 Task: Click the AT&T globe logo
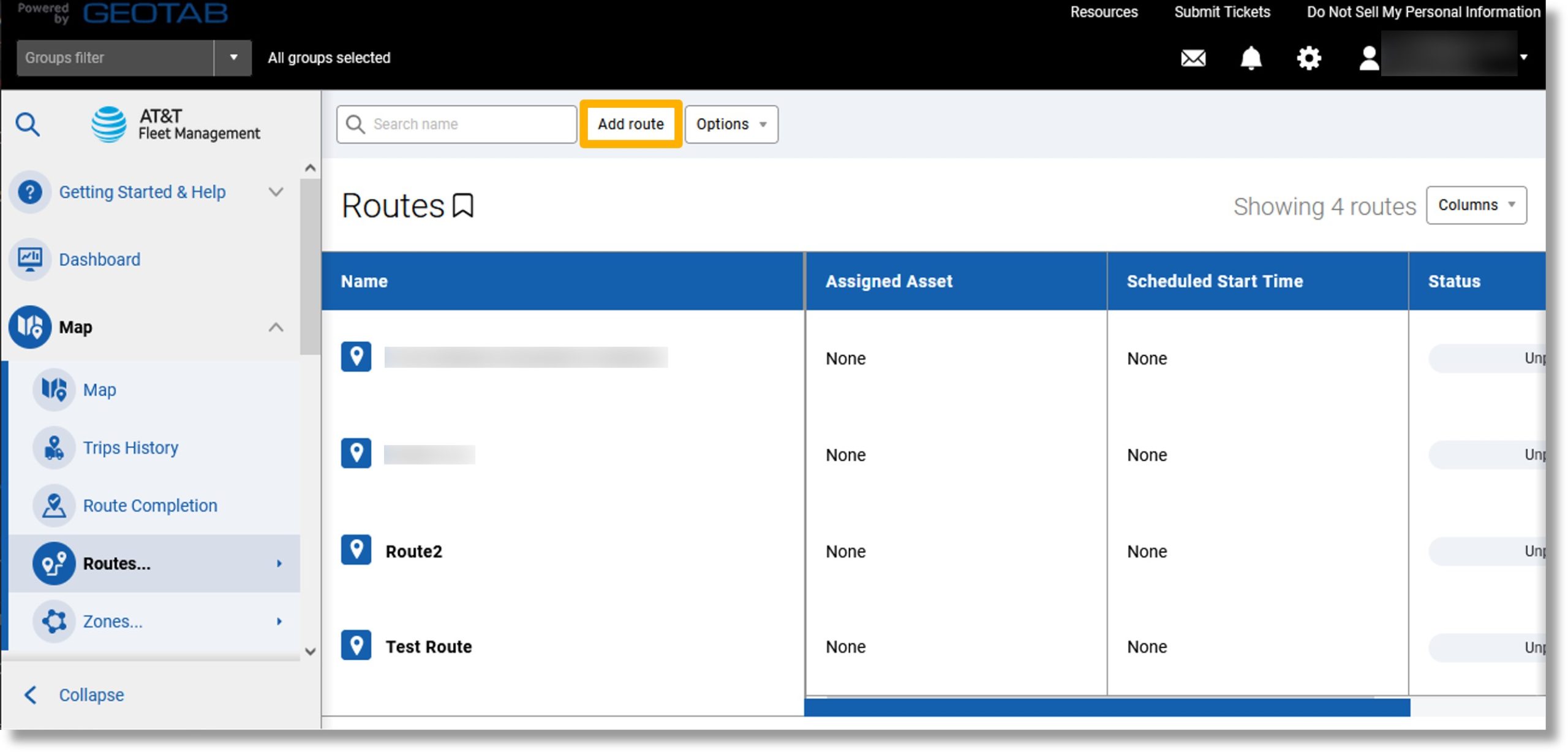coord(109,124)
